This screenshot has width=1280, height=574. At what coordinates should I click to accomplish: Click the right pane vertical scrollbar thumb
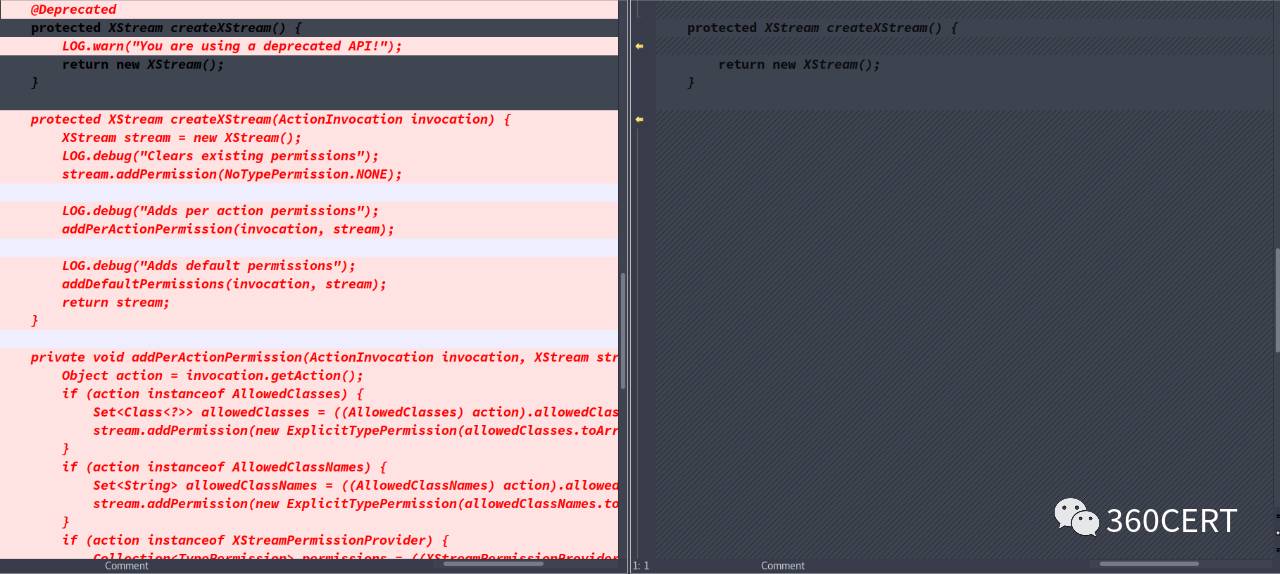tap(1277, 300)
